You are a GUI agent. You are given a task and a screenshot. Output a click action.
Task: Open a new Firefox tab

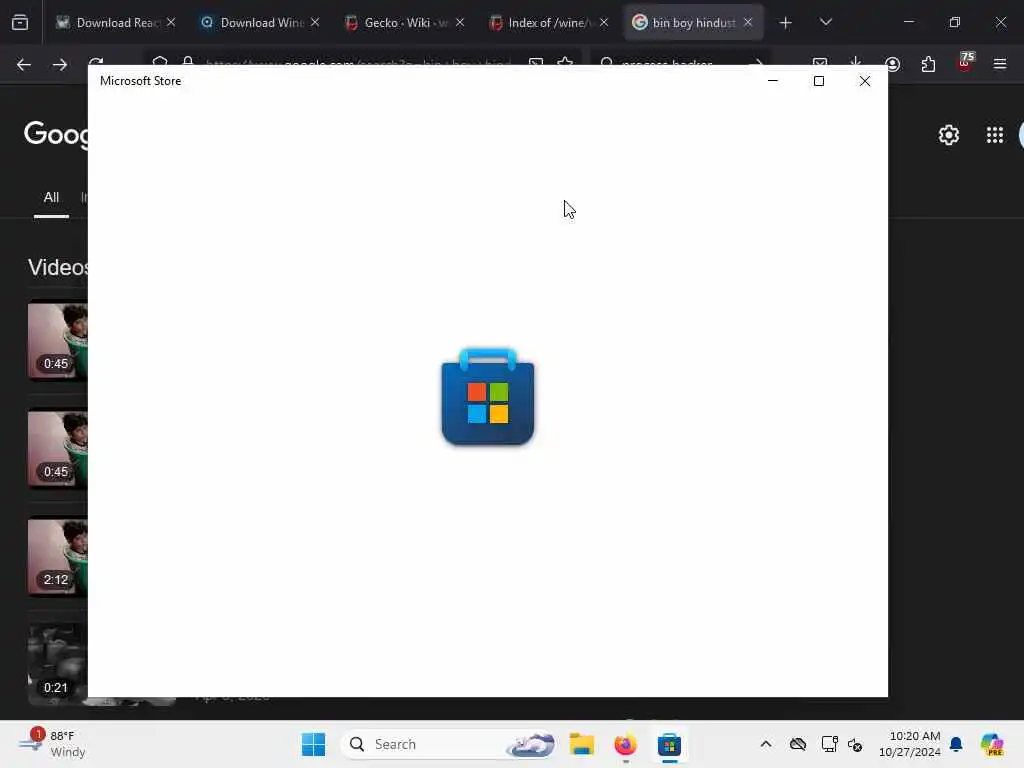click(786, 23)
